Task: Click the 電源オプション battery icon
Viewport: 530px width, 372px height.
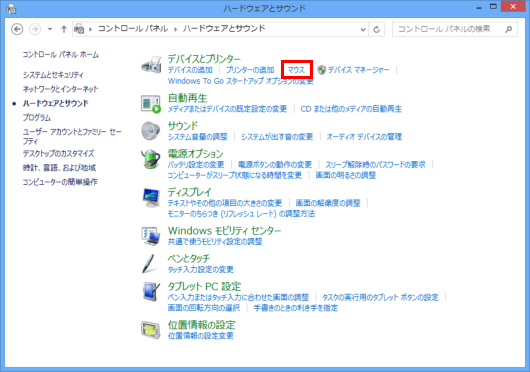Action: tap(151, 159)
